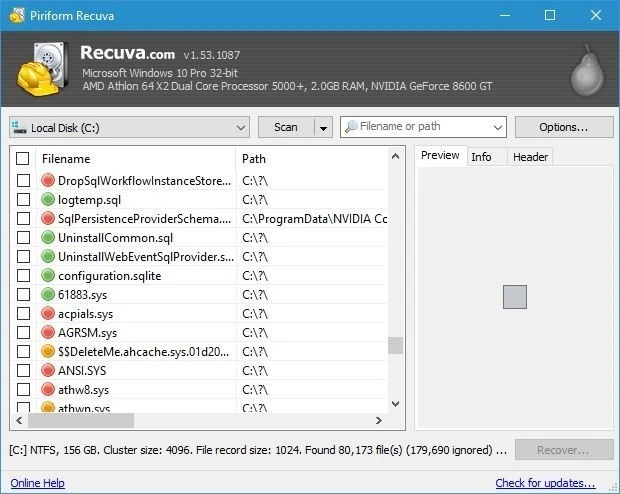The height and width of the screenshot is (494, 620).
Task: Click red status dot for SqlPersistenceProviderSchema
Action: point(48,218)
